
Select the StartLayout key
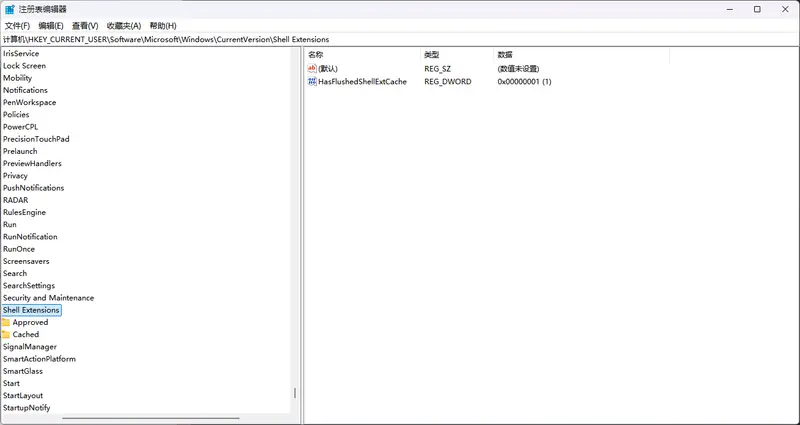tap(23, 396)
